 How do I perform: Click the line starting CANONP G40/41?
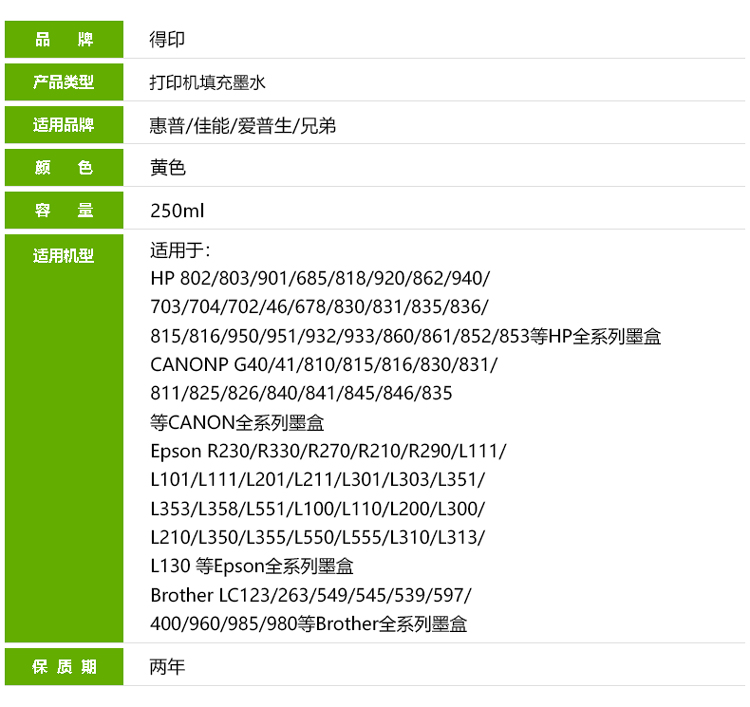tap(324, 365)
